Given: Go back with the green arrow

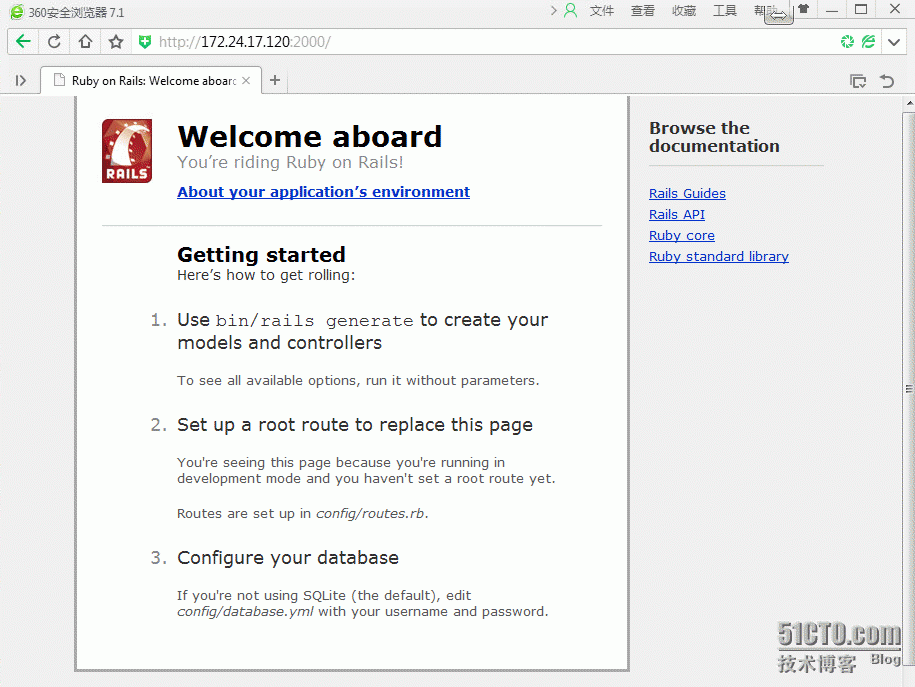Looking at the screenshot, I should (x=23, y=41).
